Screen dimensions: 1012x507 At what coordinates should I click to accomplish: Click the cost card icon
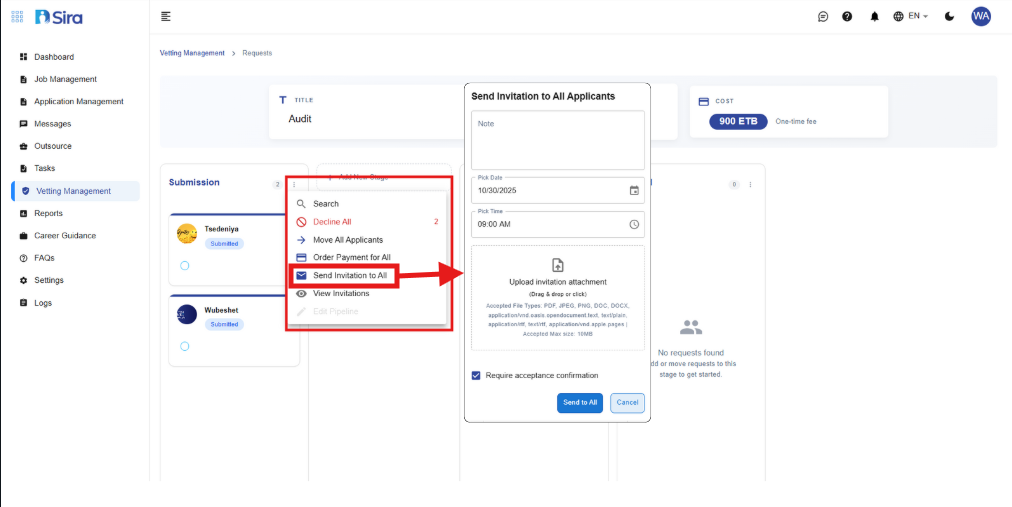[x=703, y=101]
